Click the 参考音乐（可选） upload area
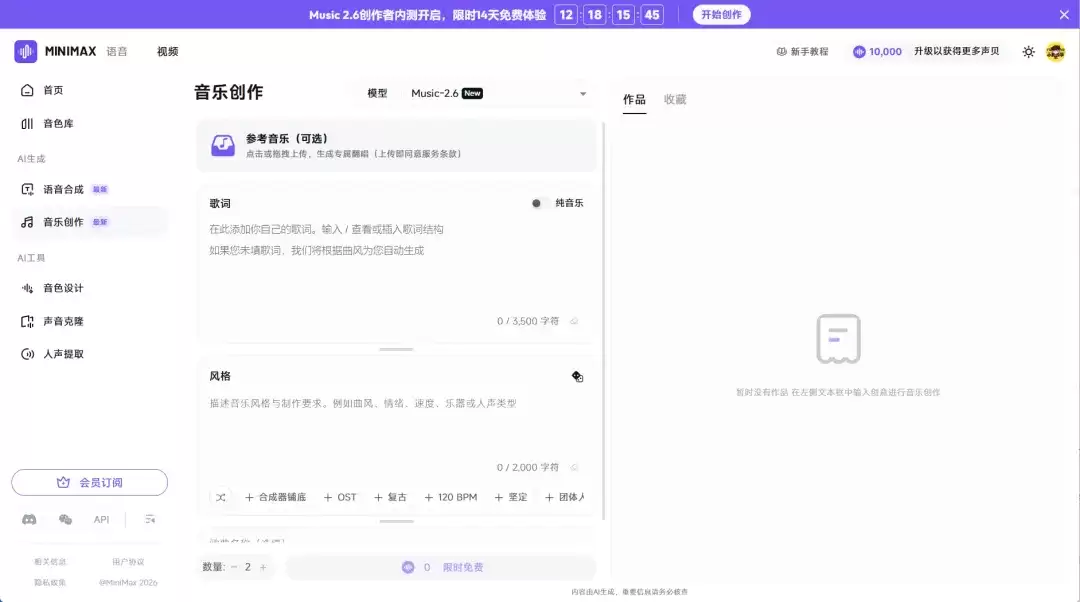The image size is (1080, 602). coord(396,145)
